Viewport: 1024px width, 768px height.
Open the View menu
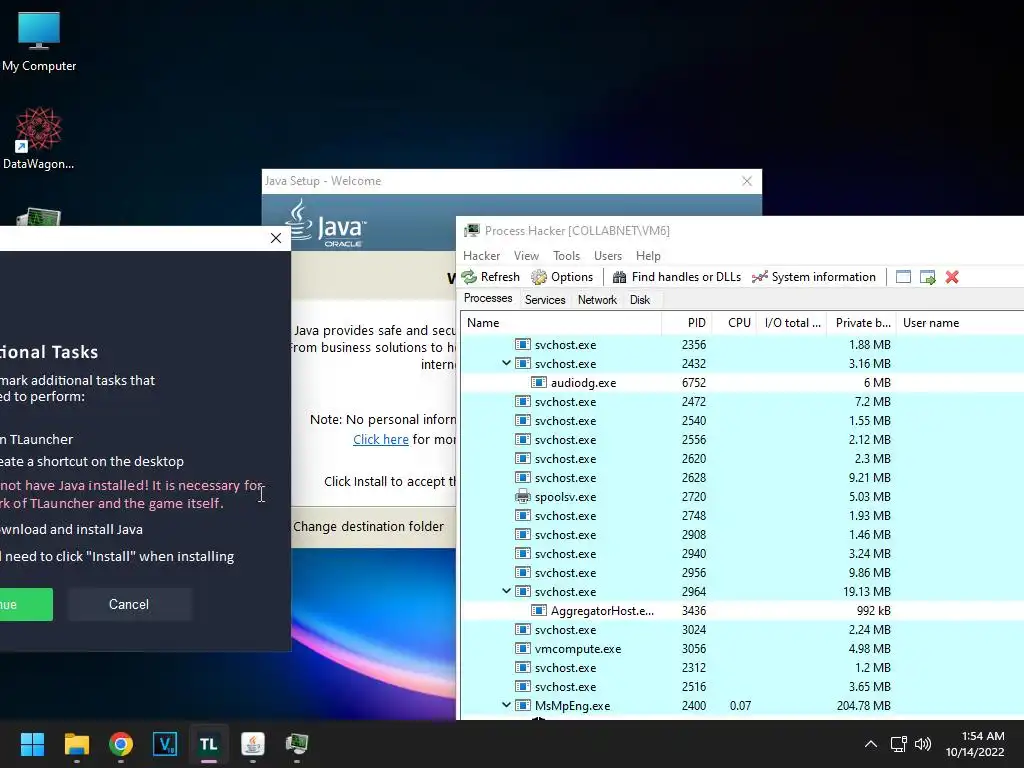point(526,256)
